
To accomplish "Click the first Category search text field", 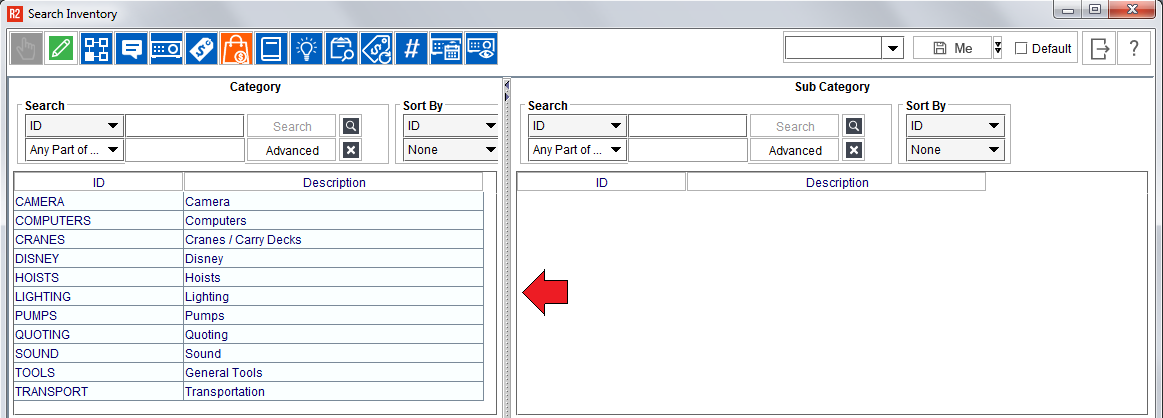I will click(185, 126).
